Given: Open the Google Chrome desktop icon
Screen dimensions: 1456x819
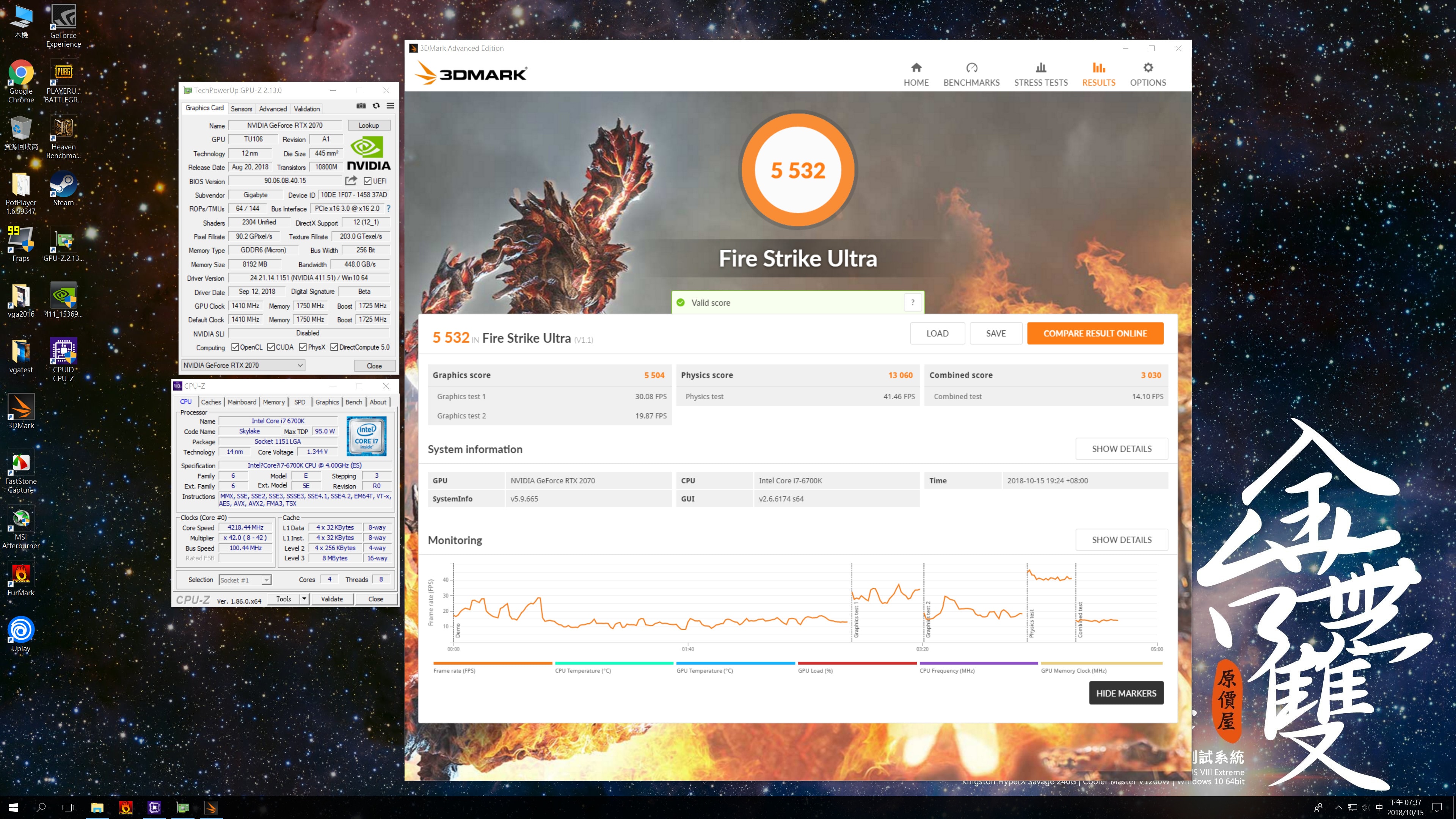Looking at the screenshot, I should [21, 82].
